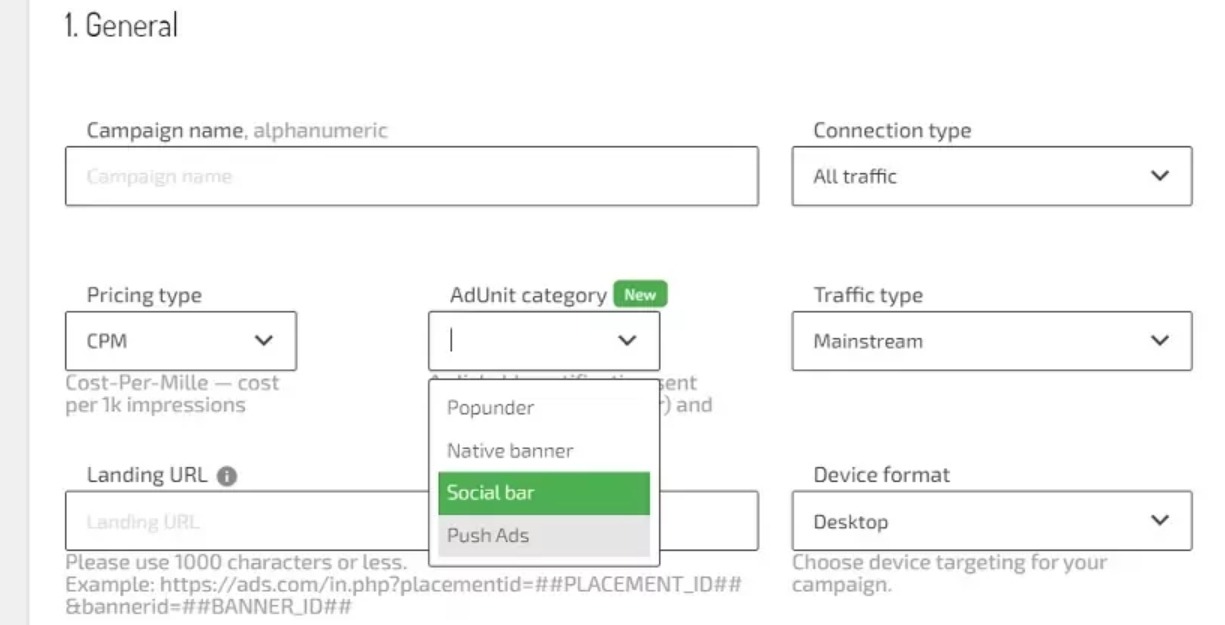Click the AdUnit category field label
Image resolution: width=1225 pixels, height=625 pixels.
(527, 294)
